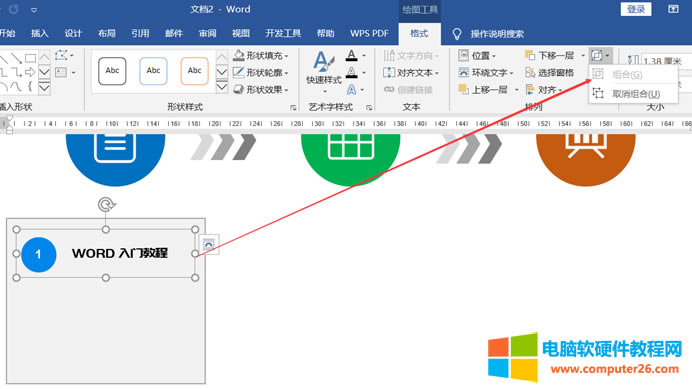Switch to the 插入 tab
Screen dimensions: 692x389
coord(40,34)
